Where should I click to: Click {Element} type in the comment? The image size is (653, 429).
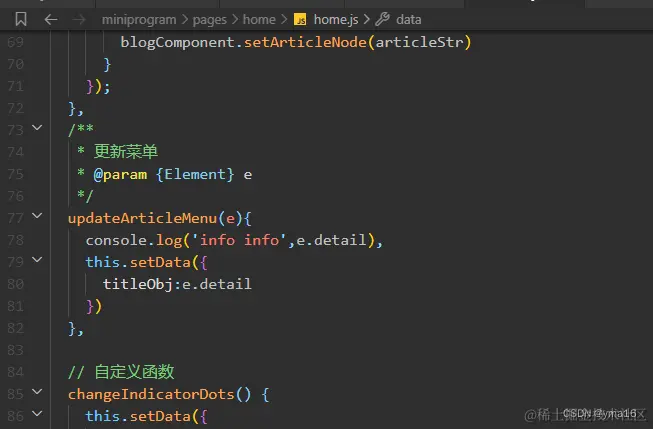pyautogui.click(x=195, y=174)
